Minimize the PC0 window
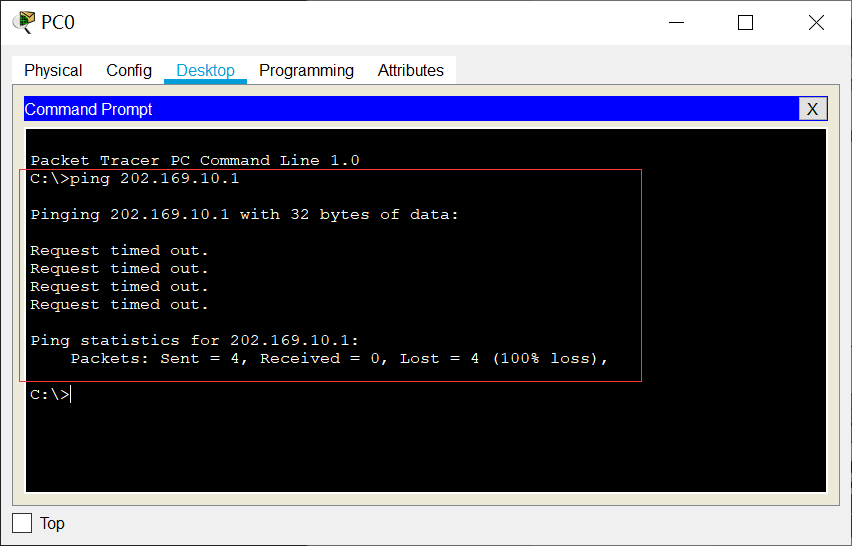The width and height of the screenshot is (852, 546). click(x=676, y=23)
